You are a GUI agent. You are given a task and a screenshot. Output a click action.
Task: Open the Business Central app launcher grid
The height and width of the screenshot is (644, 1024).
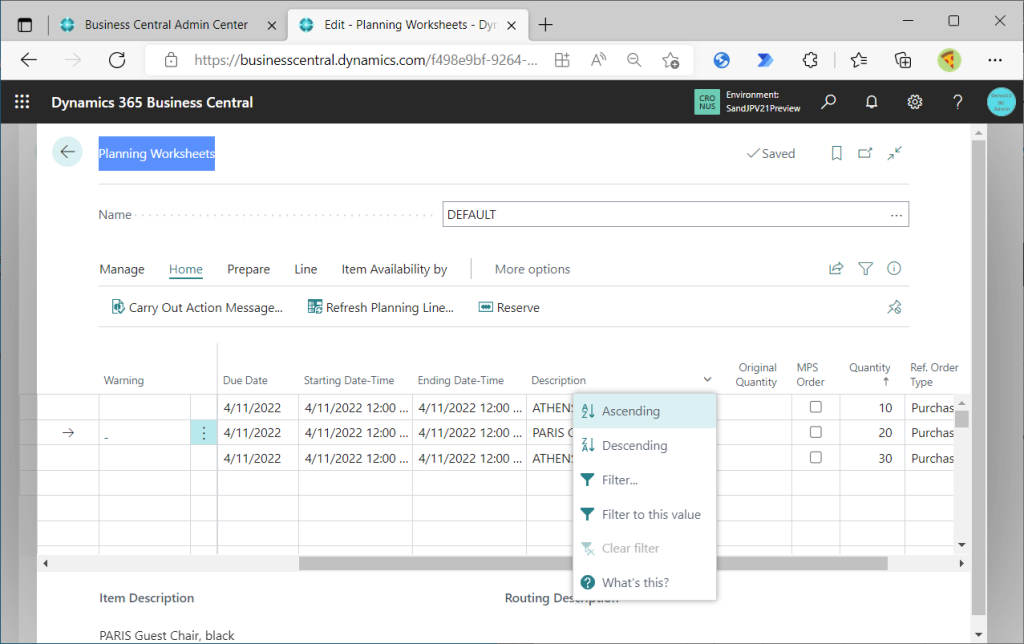(22, 102)
